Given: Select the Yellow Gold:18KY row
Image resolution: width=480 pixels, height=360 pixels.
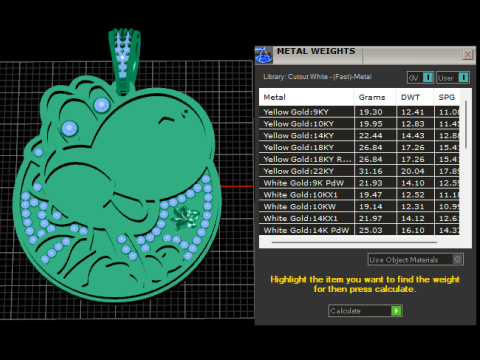Looking at the screenshot, I should click(x=359, y=148).
